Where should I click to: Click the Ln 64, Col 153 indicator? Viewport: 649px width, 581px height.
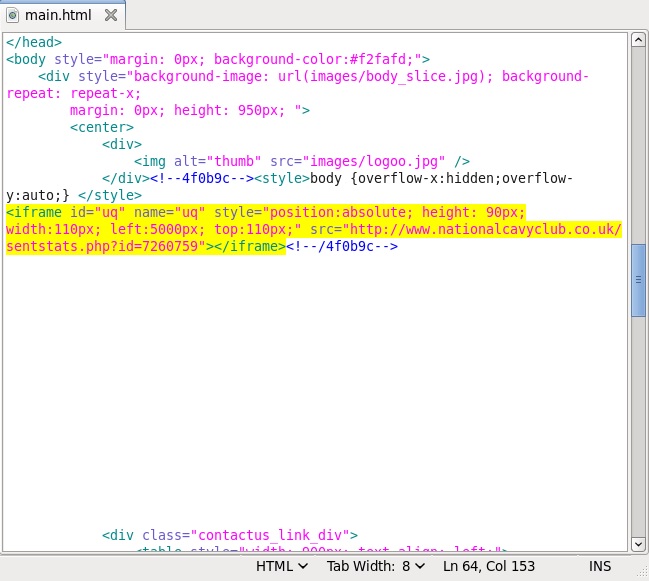pyautogui.click(x=488, y=566)
